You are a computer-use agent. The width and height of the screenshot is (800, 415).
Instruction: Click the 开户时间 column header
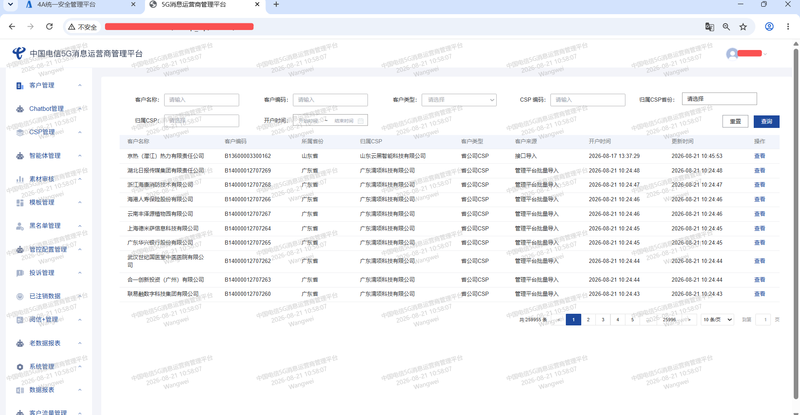tap(599, 141)
